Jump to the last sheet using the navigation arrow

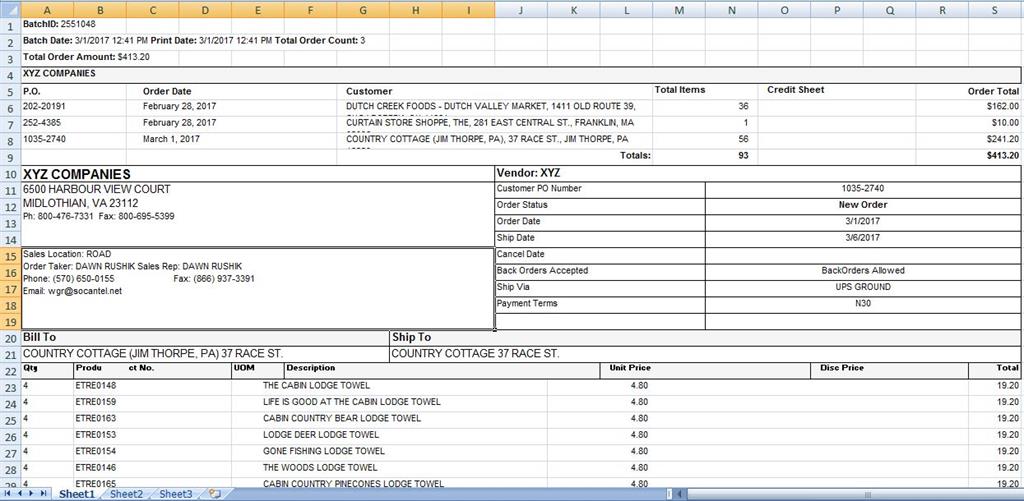[42, 494]
